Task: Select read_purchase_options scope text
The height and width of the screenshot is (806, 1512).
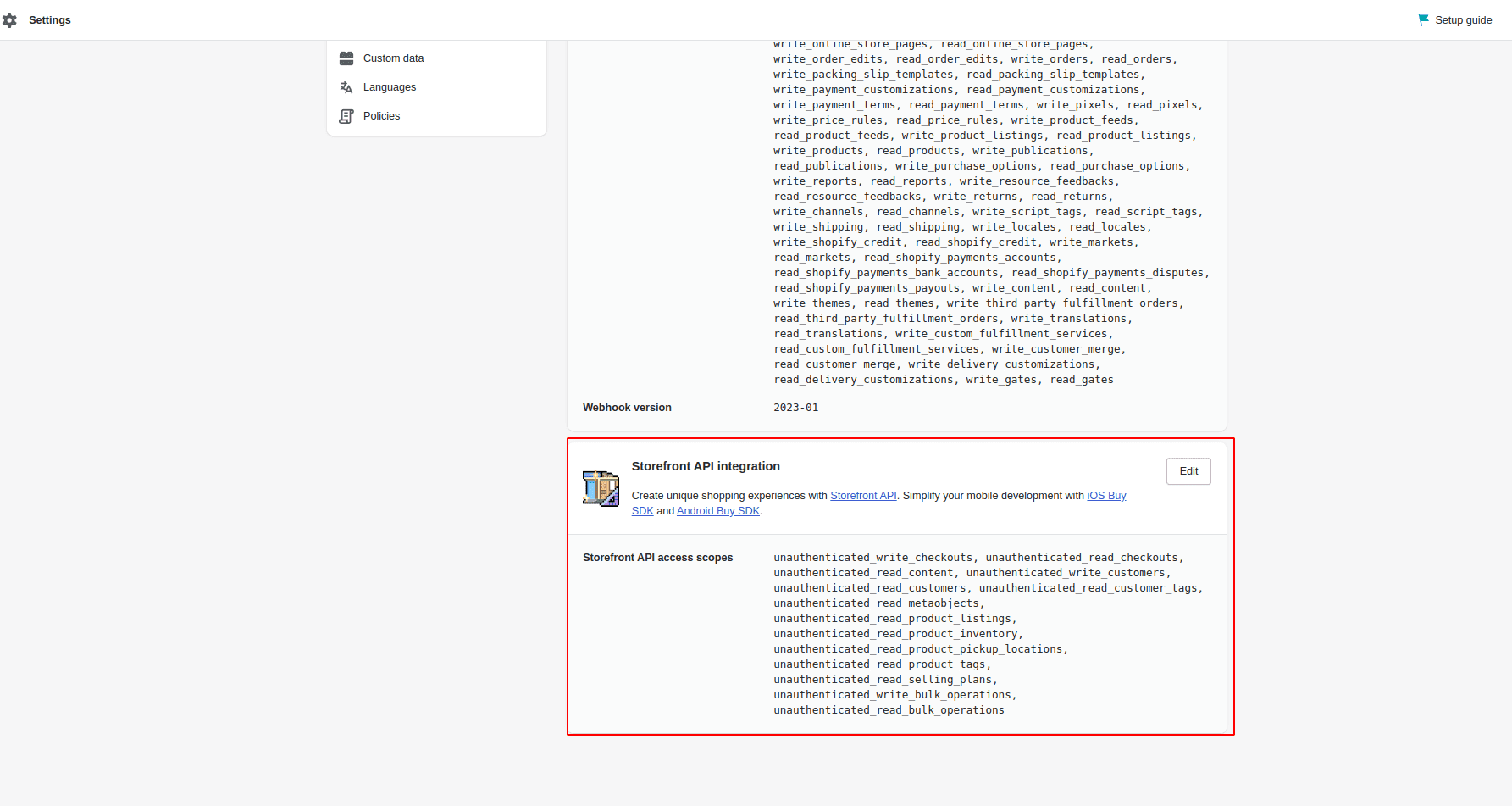Action: 1117,166
